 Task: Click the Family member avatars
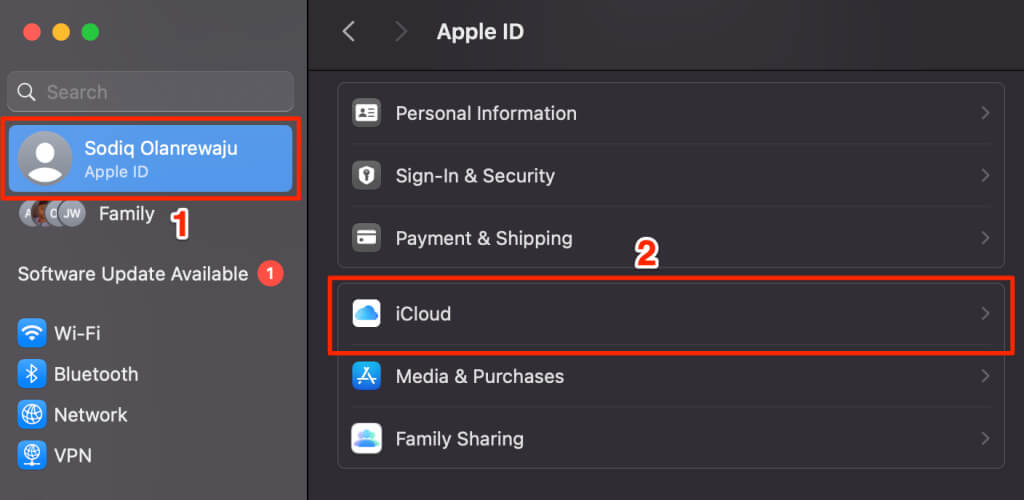pyautogui.click(x=52, y=213)
